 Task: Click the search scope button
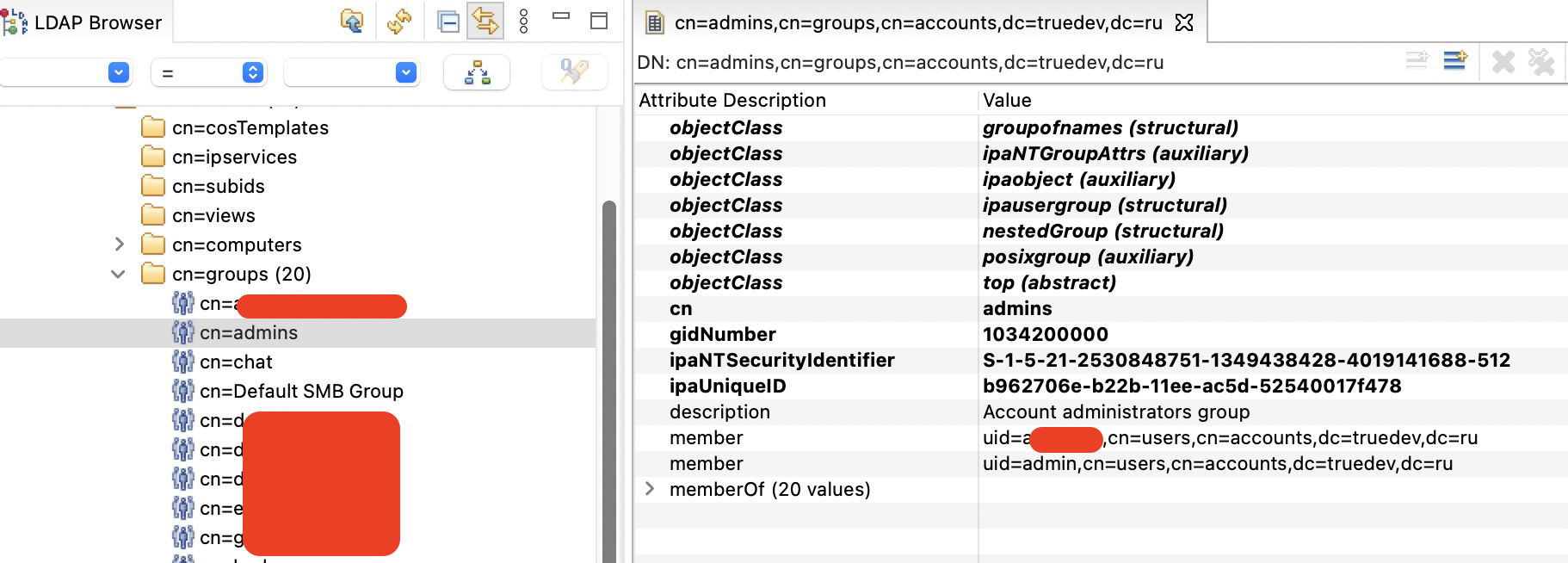(477, 72)
